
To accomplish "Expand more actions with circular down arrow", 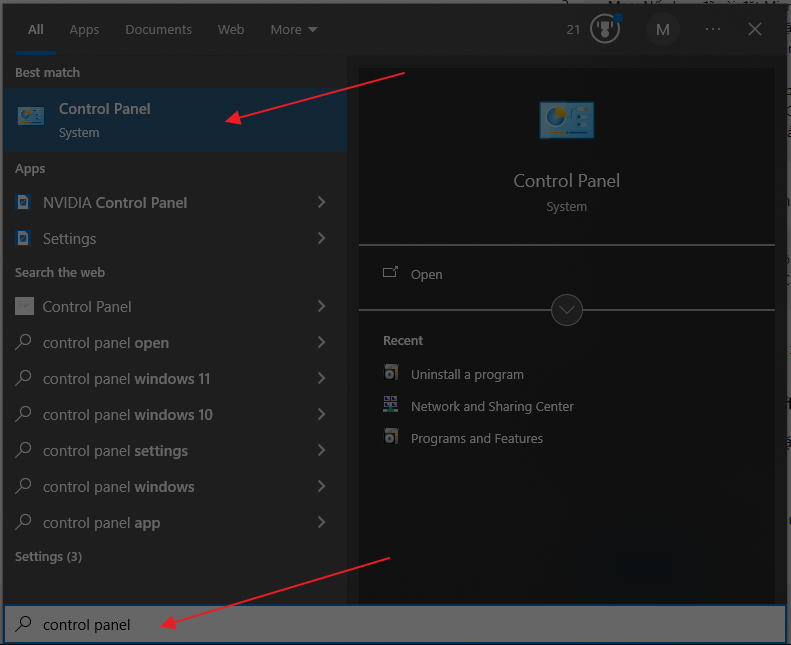I will tap(567, 310).
